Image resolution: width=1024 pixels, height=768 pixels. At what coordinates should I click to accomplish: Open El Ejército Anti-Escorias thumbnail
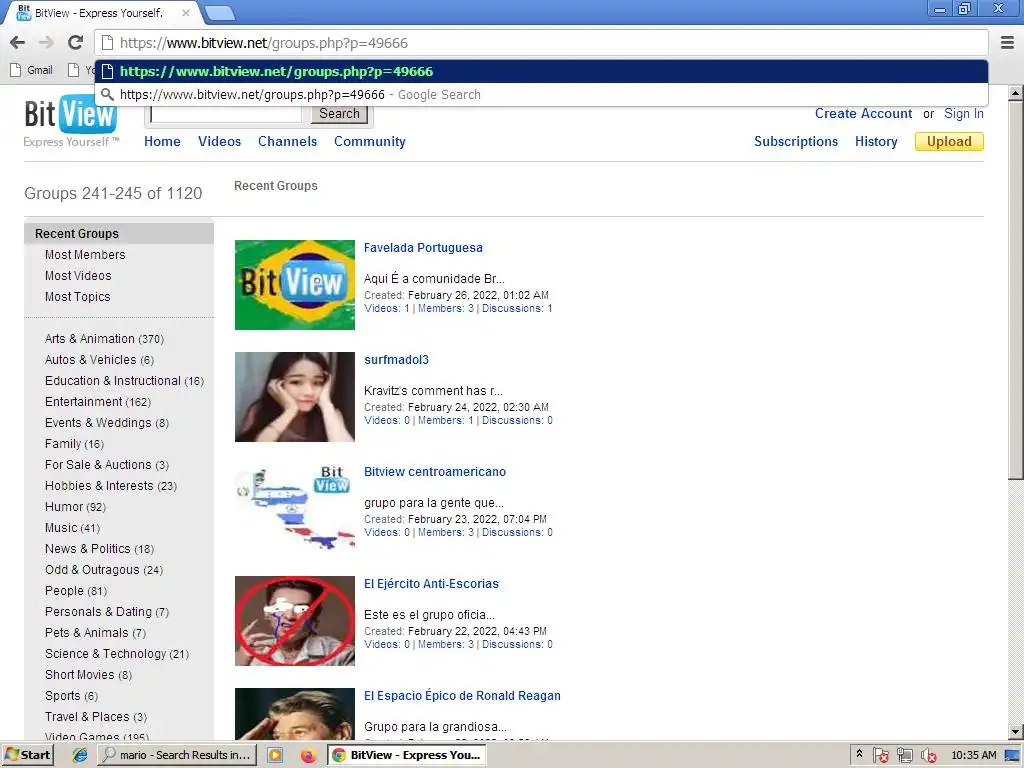click(x=295, y=621)
